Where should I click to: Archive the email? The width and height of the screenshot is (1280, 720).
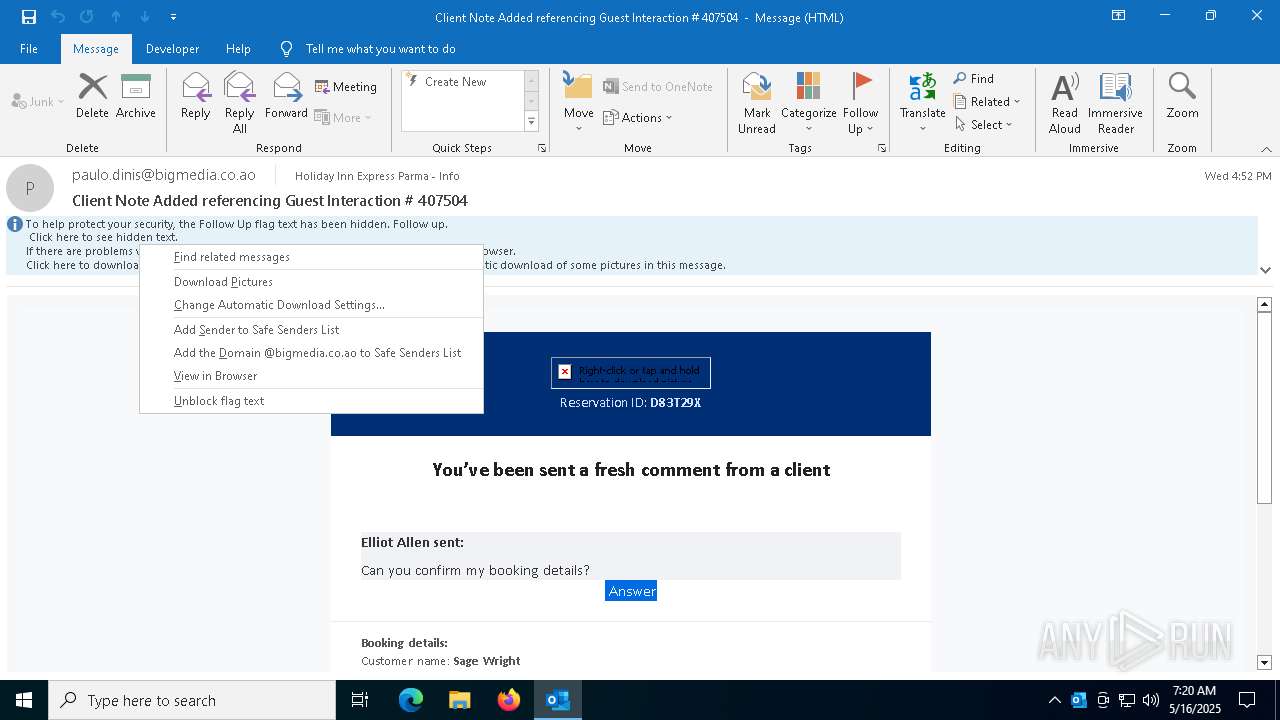(x=136, y=96)
